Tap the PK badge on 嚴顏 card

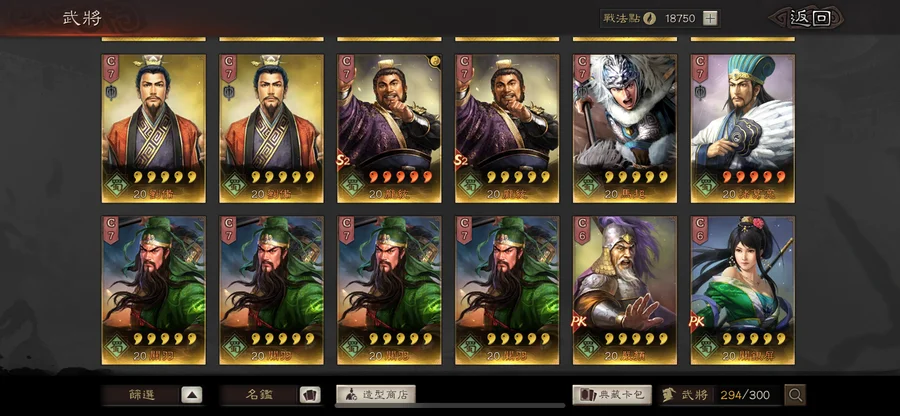pyautogui.click(x=579, y=322)
